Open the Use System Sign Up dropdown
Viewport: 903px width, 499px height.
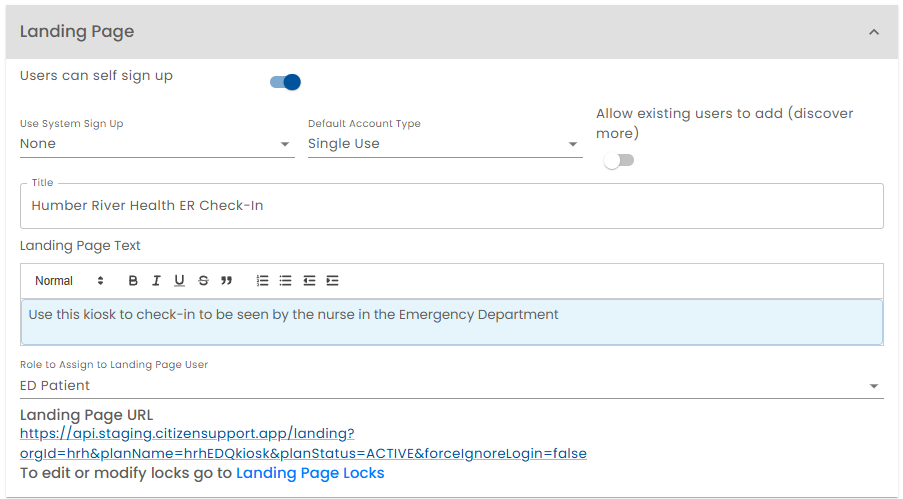156,144
